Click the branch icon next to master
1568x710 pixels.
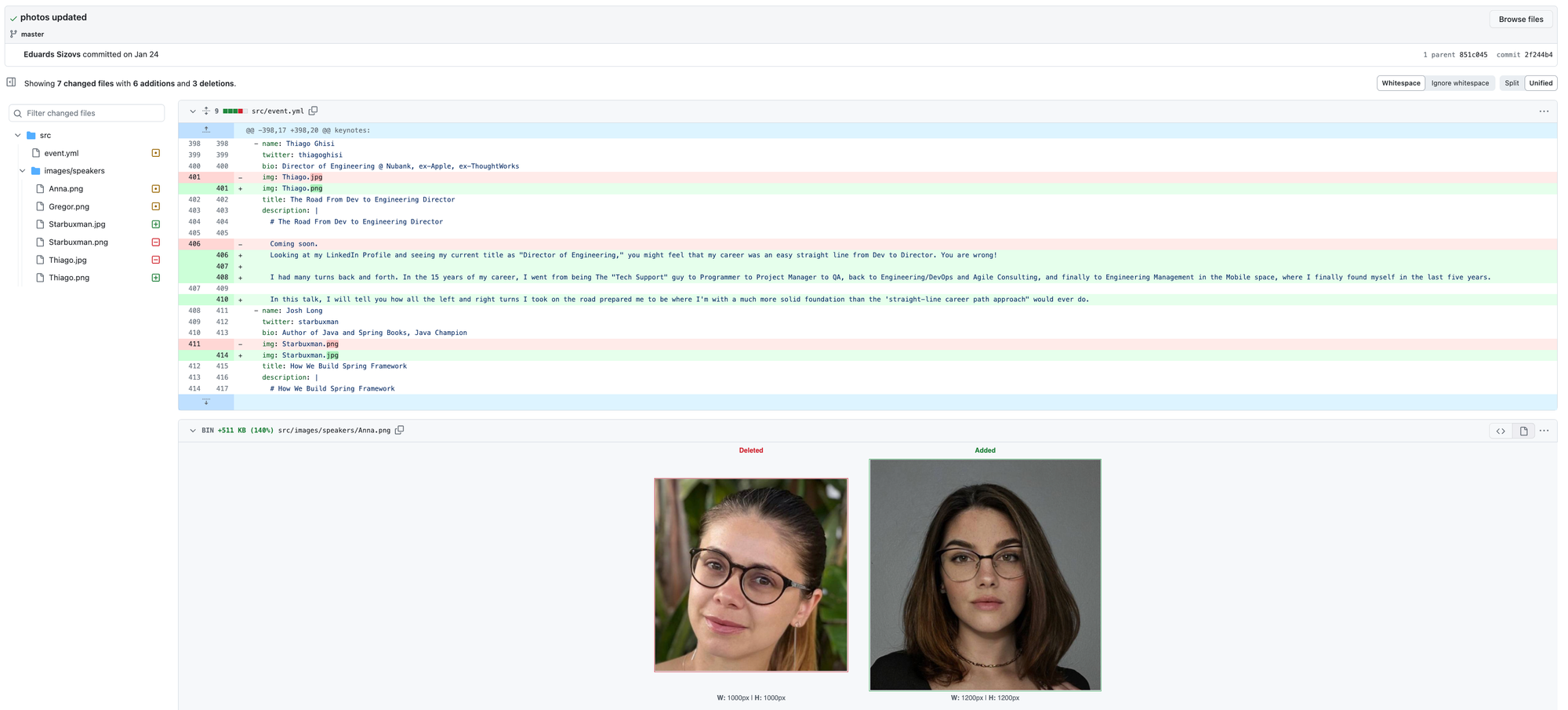13,35
